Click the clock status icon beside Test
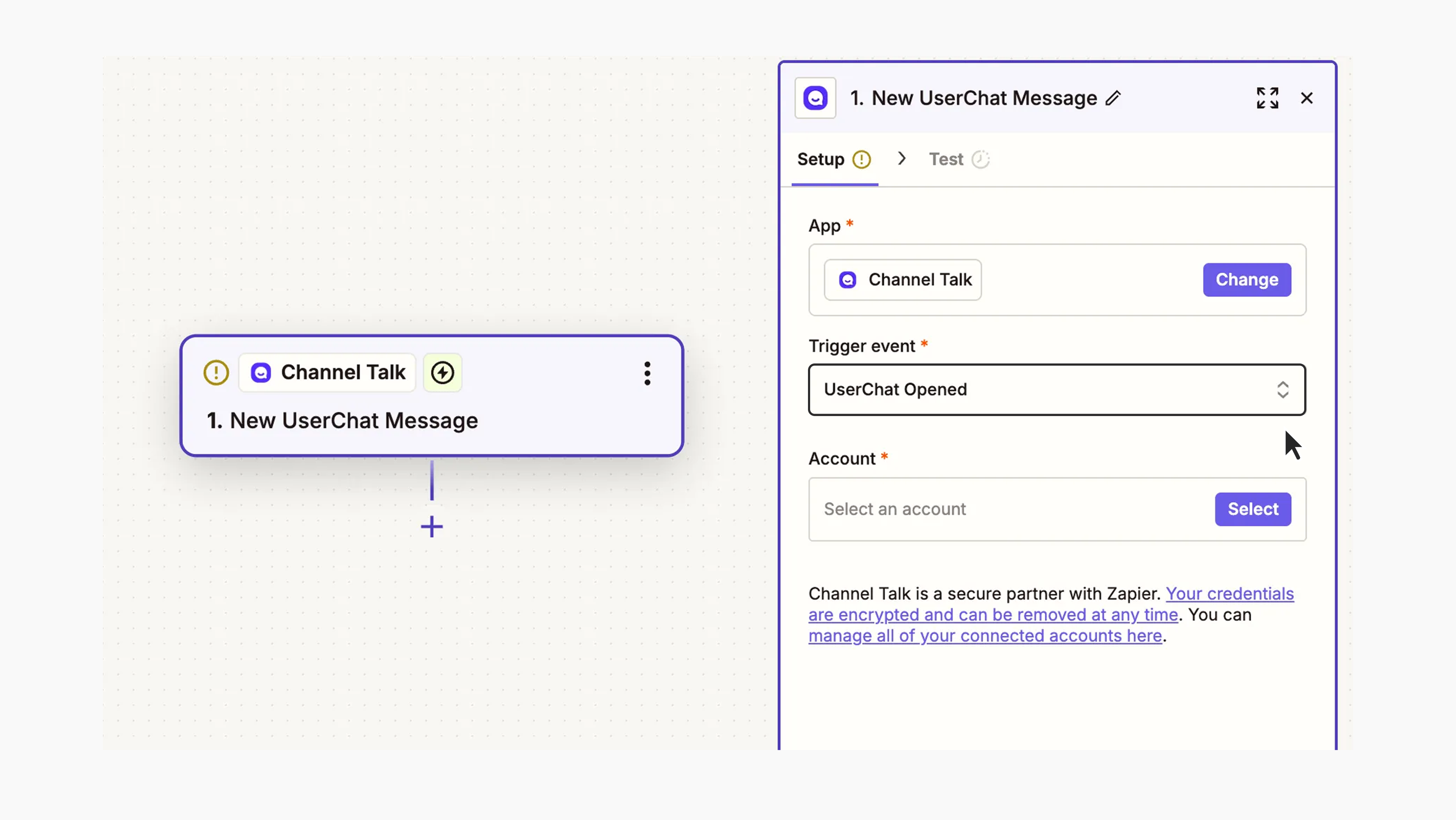Image resolution: width=1456 pixels, height=820 pixels. coord(981,160)
